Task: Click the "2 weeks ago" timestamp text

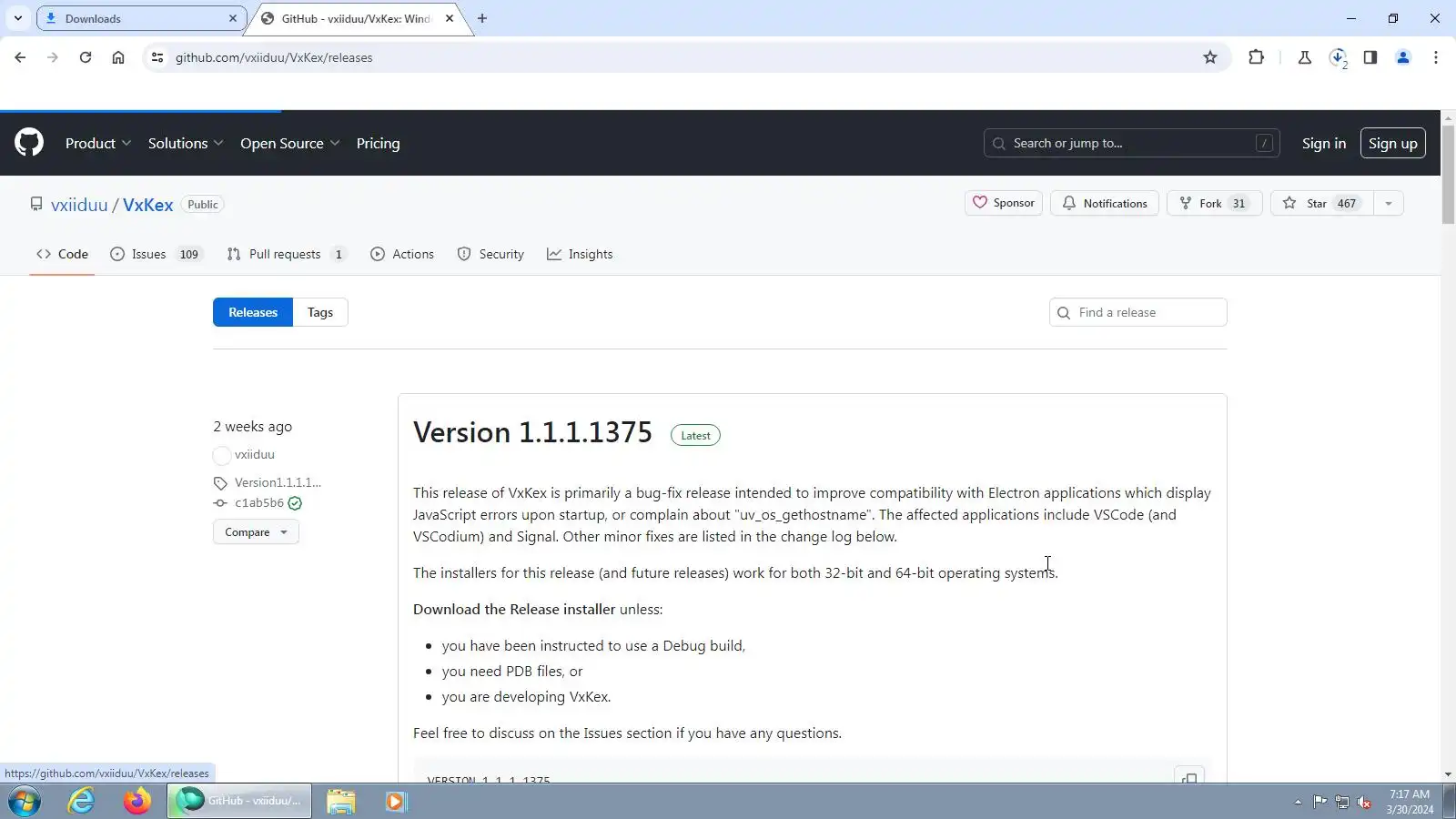Action: coord(253,427)
